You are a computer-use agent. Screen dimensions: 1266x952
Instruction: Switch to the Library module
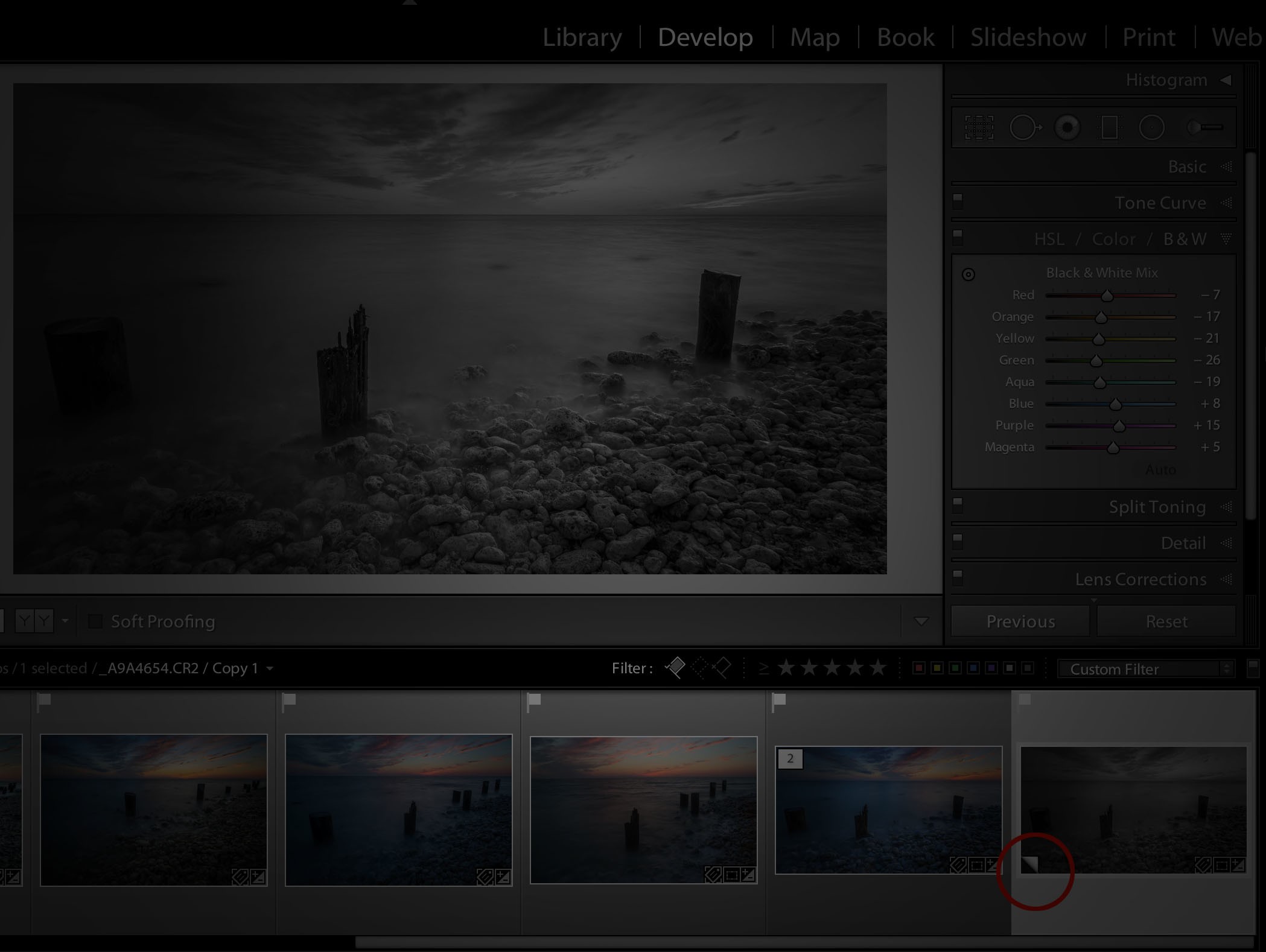[x=582, y=36]
